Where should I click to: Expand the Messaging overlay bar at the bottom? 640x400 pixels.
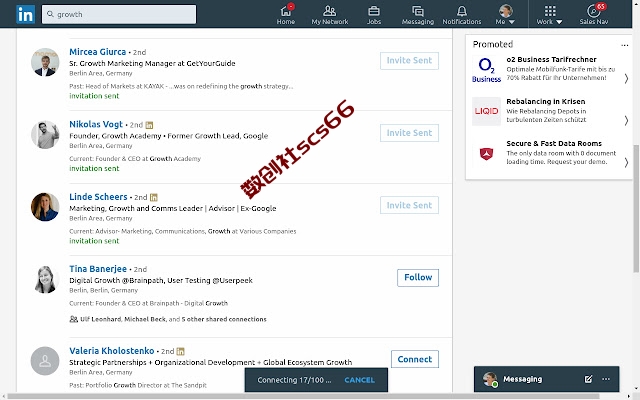(x=546, y=379)
